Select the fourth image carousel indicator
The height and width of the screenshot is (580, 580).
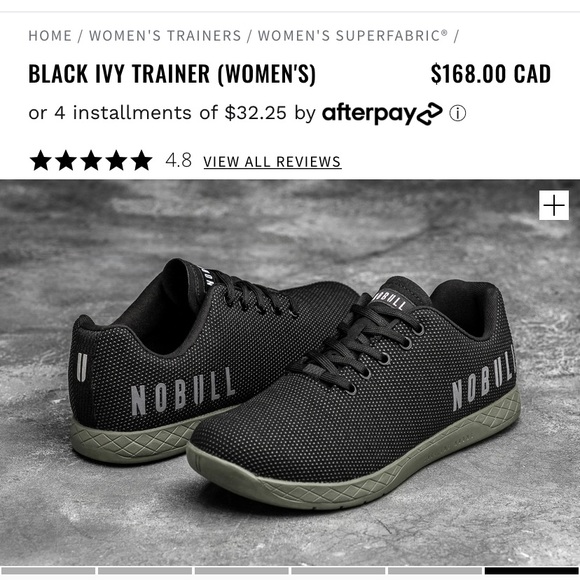pyautogui.click(x=338, y=571)
